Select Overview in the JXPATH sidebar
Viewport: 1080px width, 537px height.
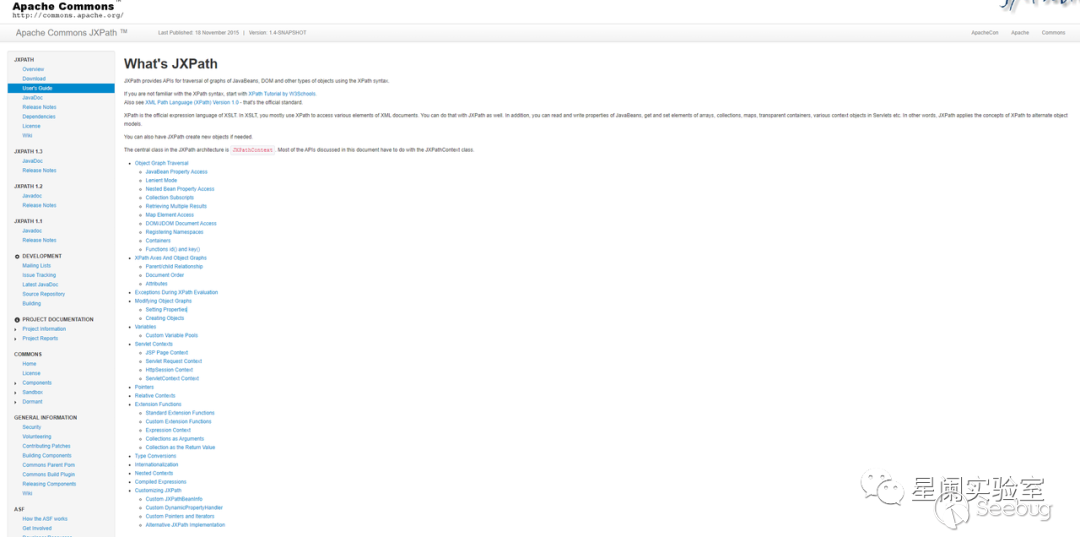pyautogui.click(x=33, y=70)
